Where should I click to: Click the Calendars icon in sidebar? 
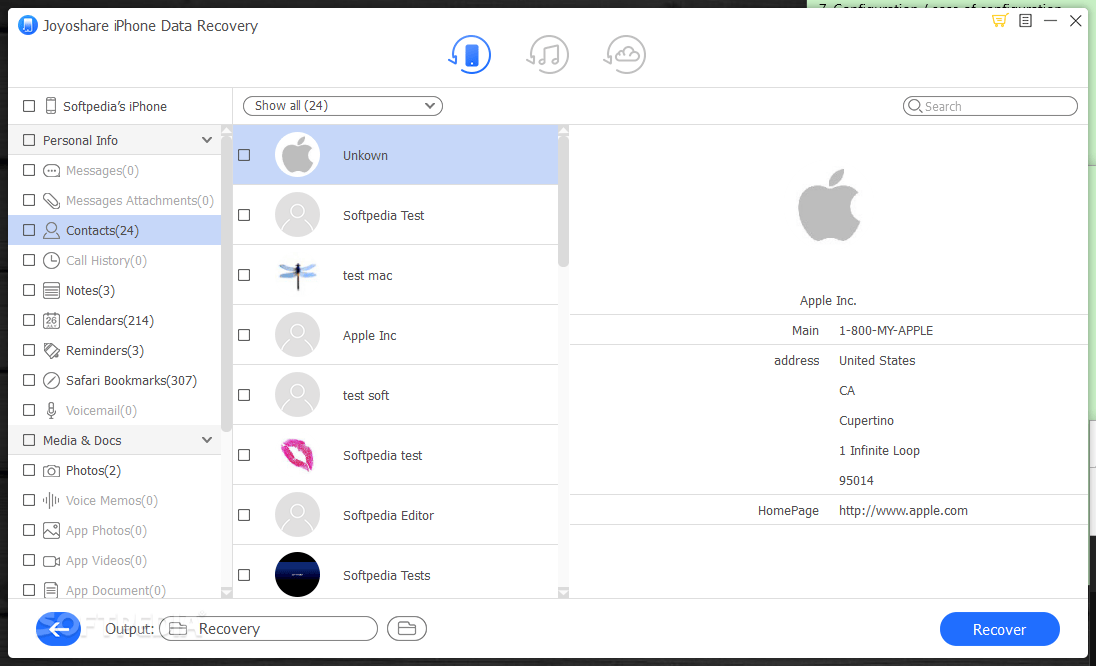click(x=51, y=321)
